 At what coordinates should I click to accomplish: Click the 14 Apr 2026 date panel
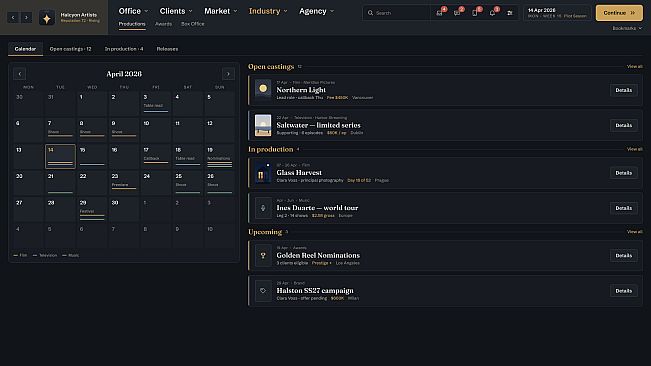(557, 13)
